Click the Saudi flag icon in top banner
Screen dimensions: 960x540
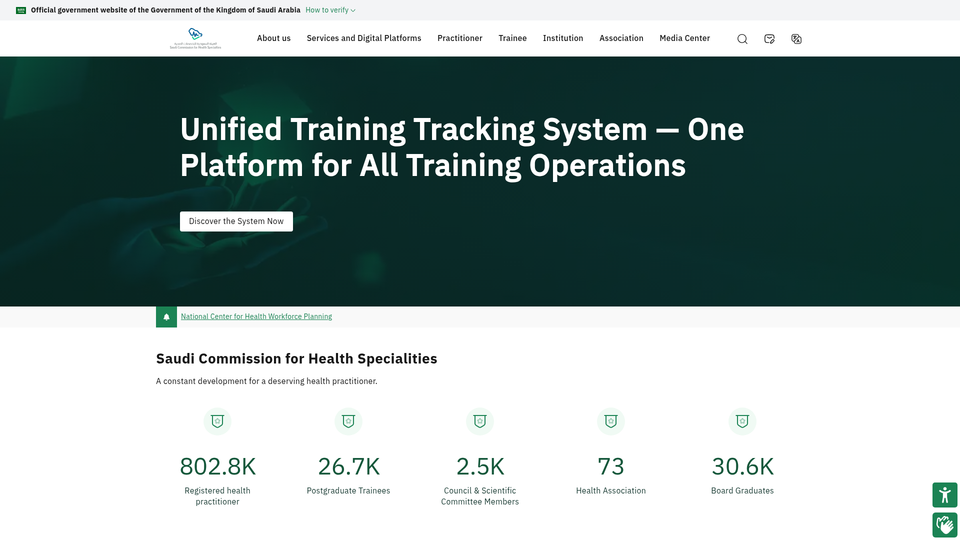click(x=21, y=10)
